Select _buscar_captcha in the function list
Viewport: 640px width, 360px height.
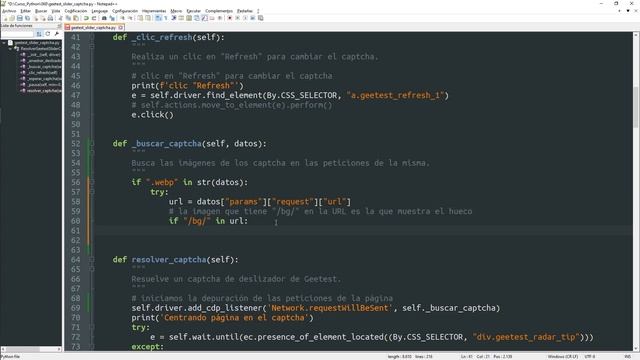click(x=44, y=67)
